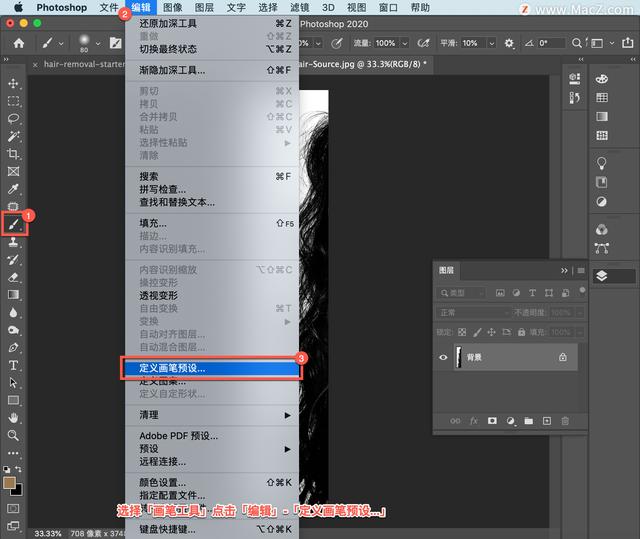640x539 pixels.
Task: Choose 填充... in Edit menu
Action: coord(212,224)
